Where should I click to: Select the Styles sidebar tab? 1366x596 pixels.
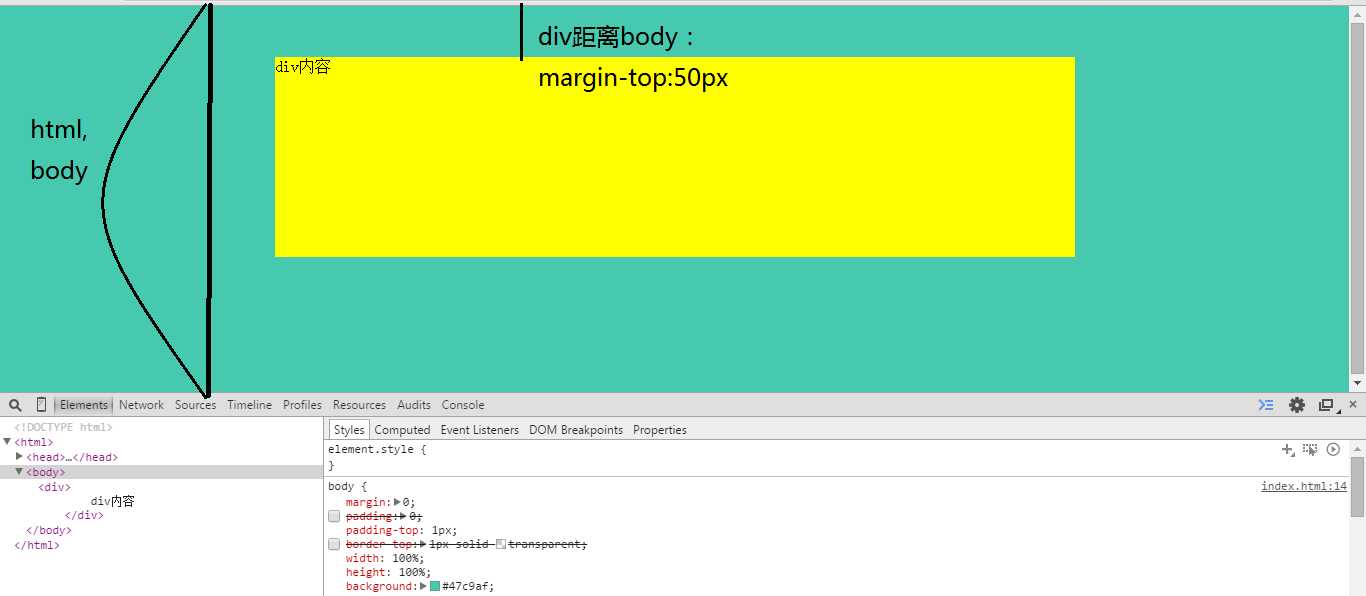(349, 430)
